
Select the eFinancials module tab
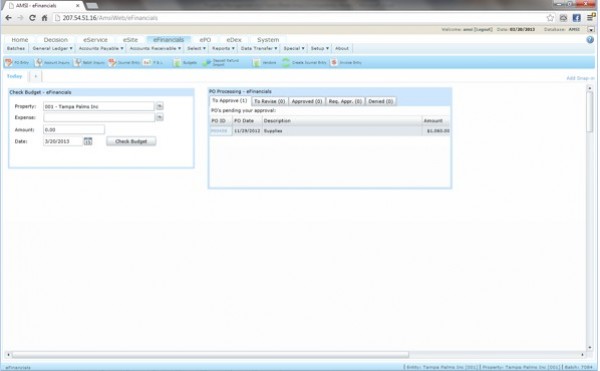click(168, 40)
